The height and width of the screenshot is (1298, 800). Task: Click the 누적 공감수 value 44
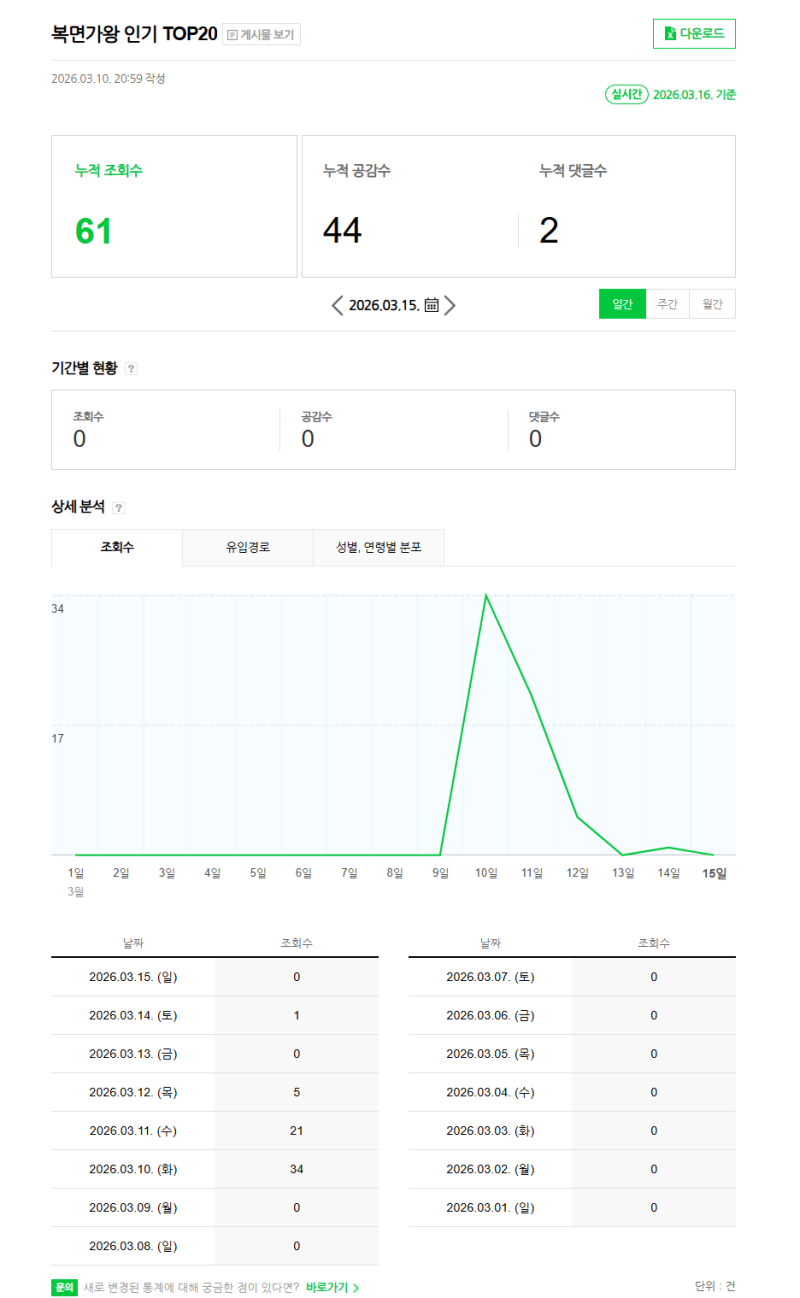[342, 231]
